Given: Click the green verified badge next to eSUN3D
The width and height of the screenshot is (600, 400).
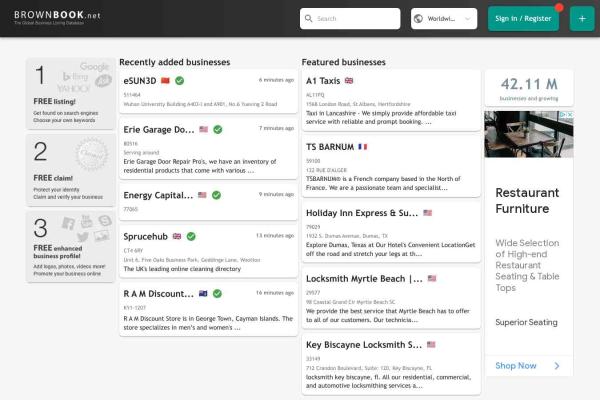Looking at the screenshot, I should [179, 80].
